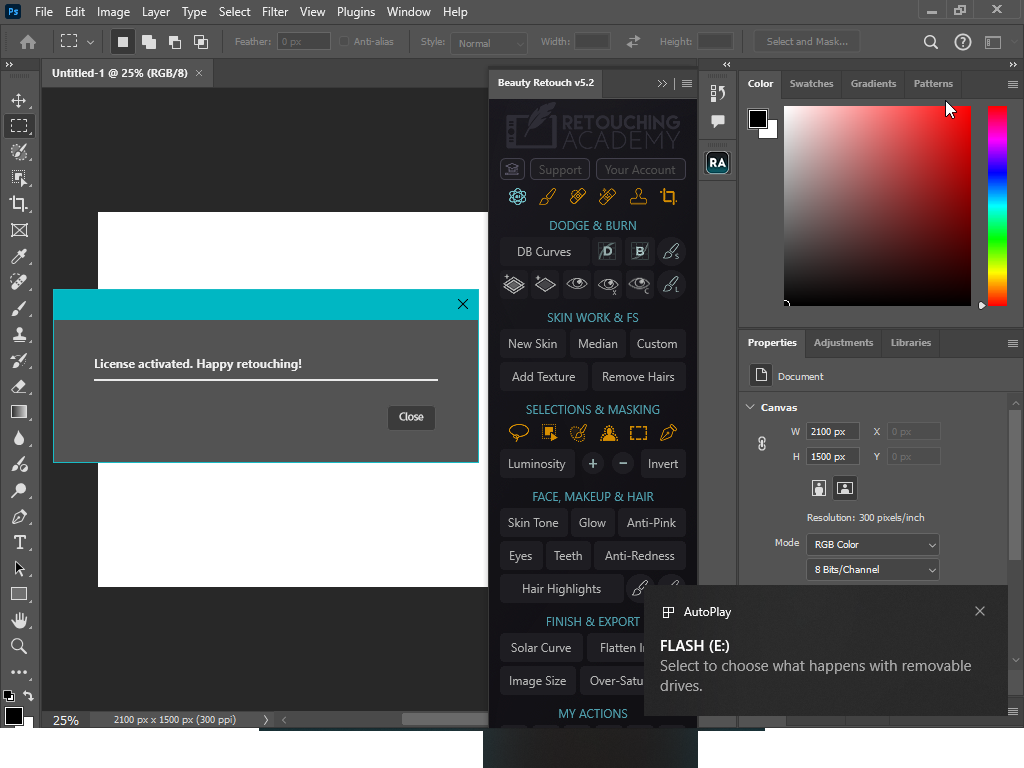This screenshot has height=768, width=1024.
Task: Choose the Horizontal Type tool
Action: pyautogui.click(x=19, y=542)
